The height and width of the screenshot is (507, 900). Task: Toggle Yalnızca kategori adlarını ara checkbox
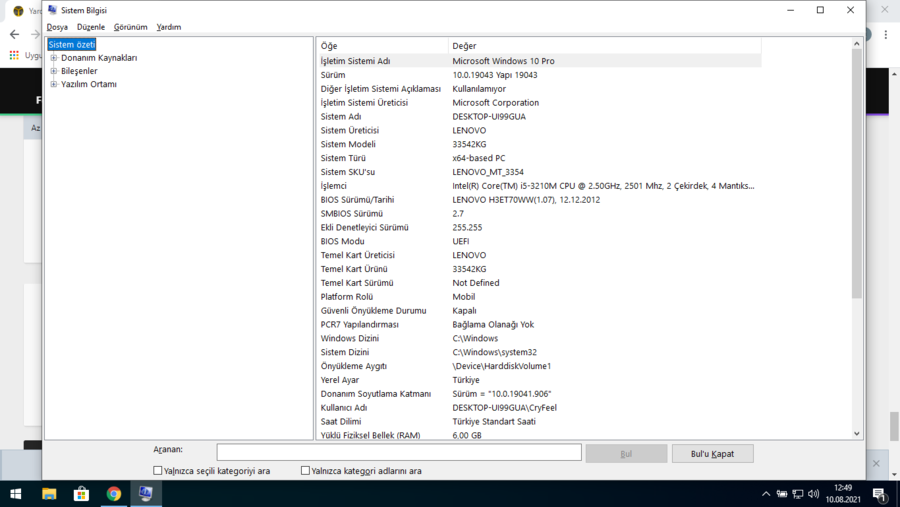pyautogui.click(x=305, y=470)
